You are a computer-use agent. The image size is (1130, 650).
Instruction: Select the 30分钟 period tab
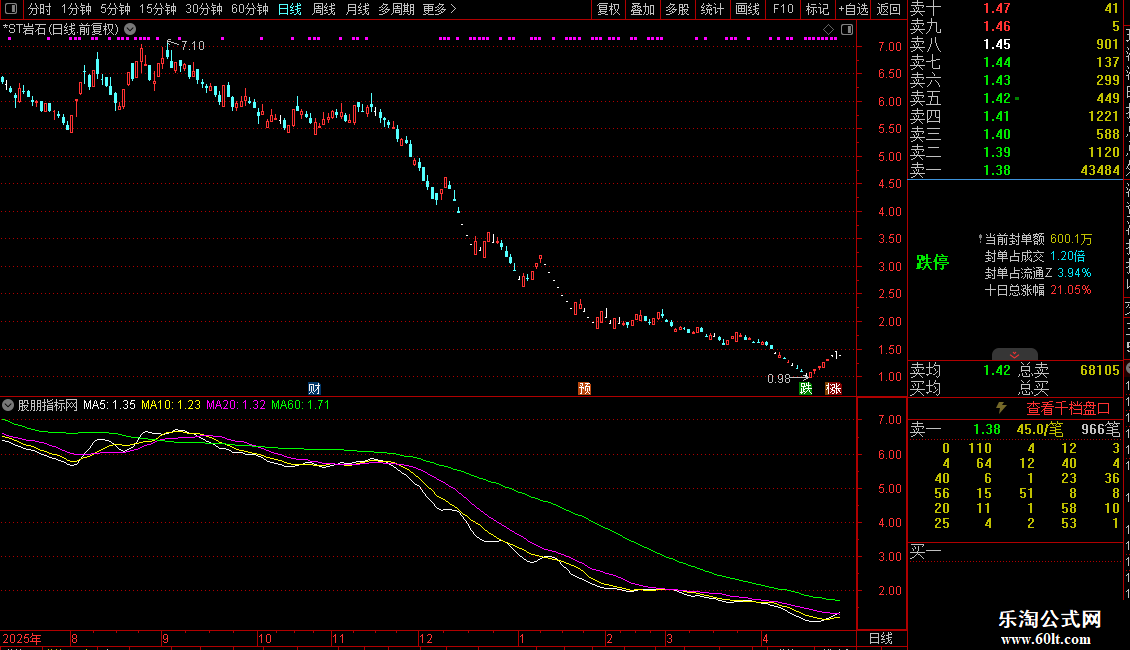coord(203,9)
